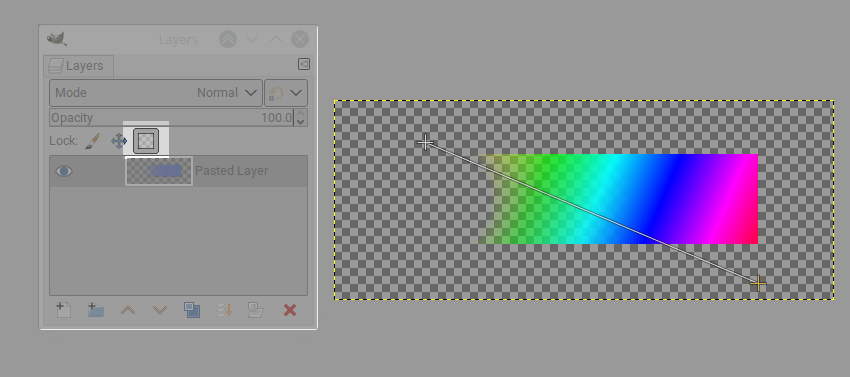Duplicate the layer icon

192,310
